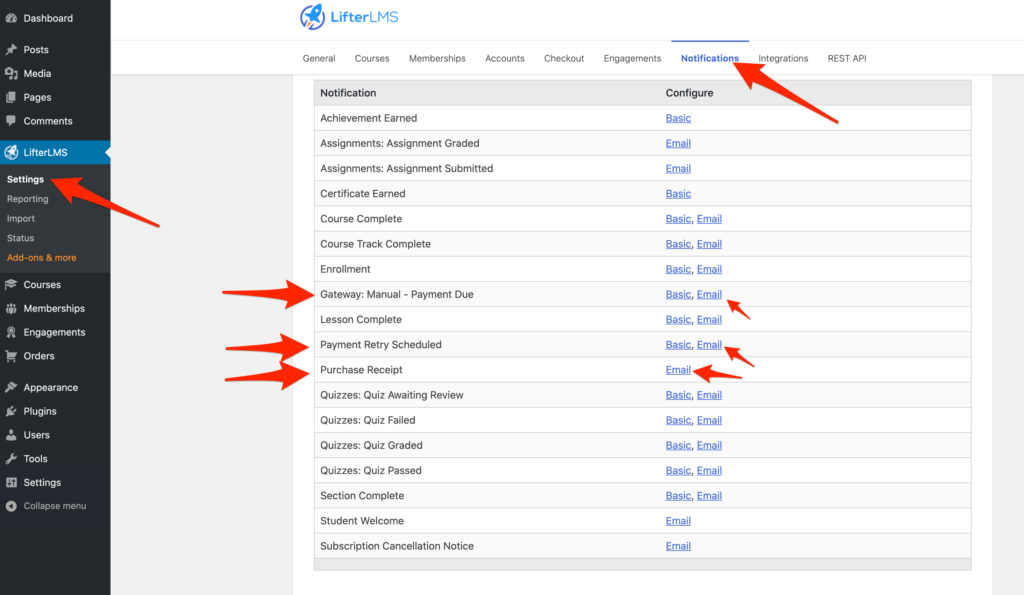Open Basic settings for Lesson Complete

678,319
